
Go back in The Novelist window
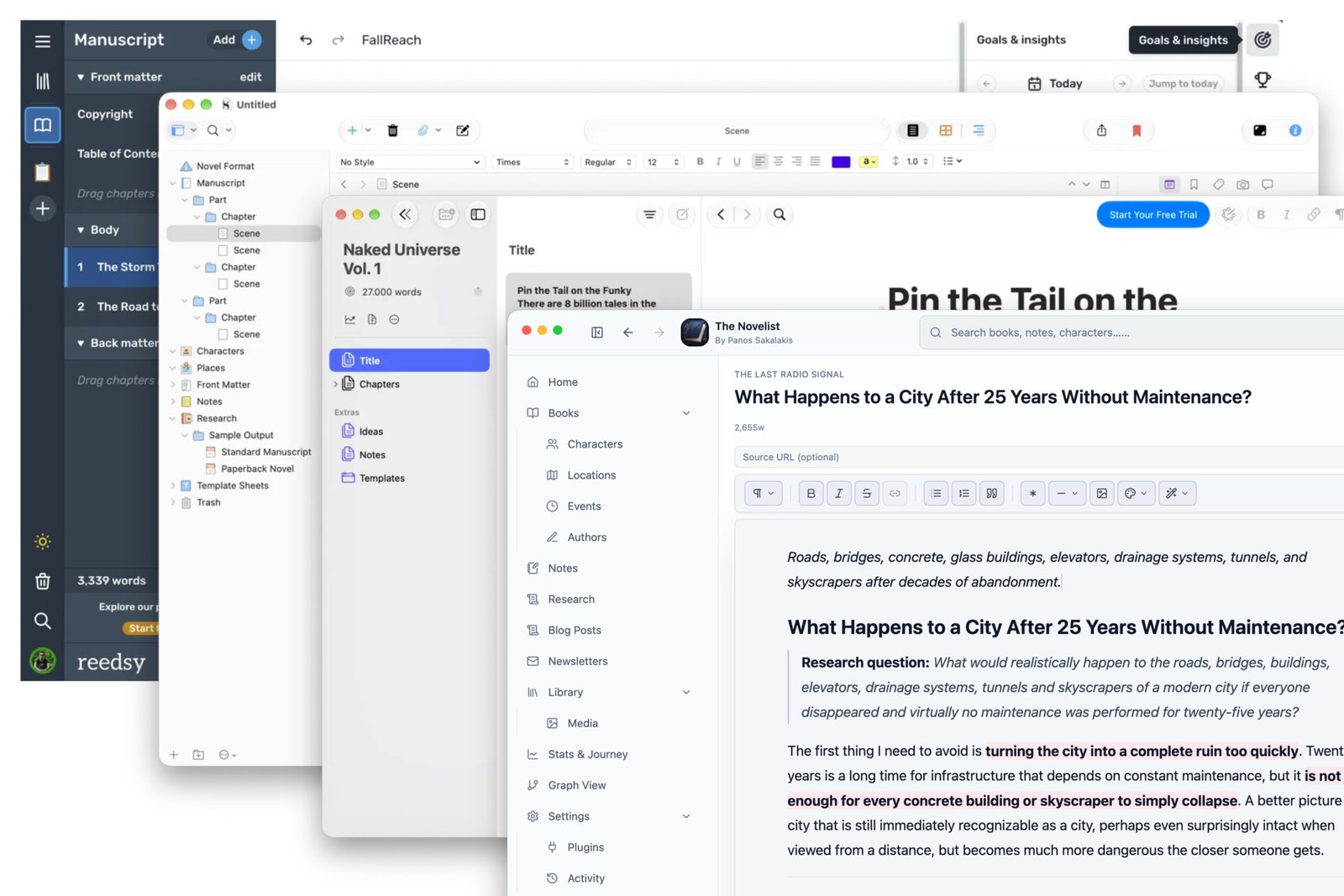627,333
